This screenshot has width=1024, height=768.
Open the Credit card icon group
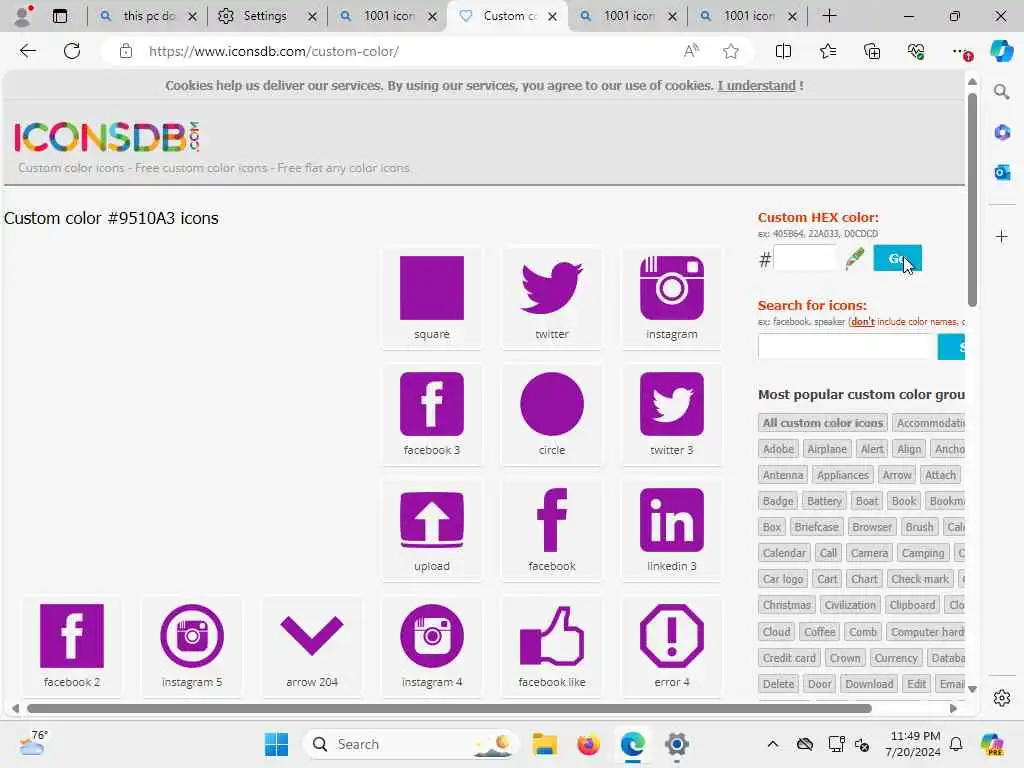point(789,658)
